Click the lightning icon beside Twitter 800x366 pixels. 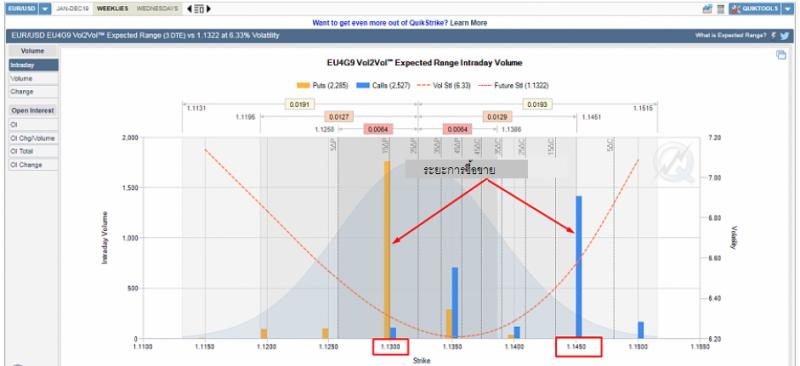click(773, 36)
